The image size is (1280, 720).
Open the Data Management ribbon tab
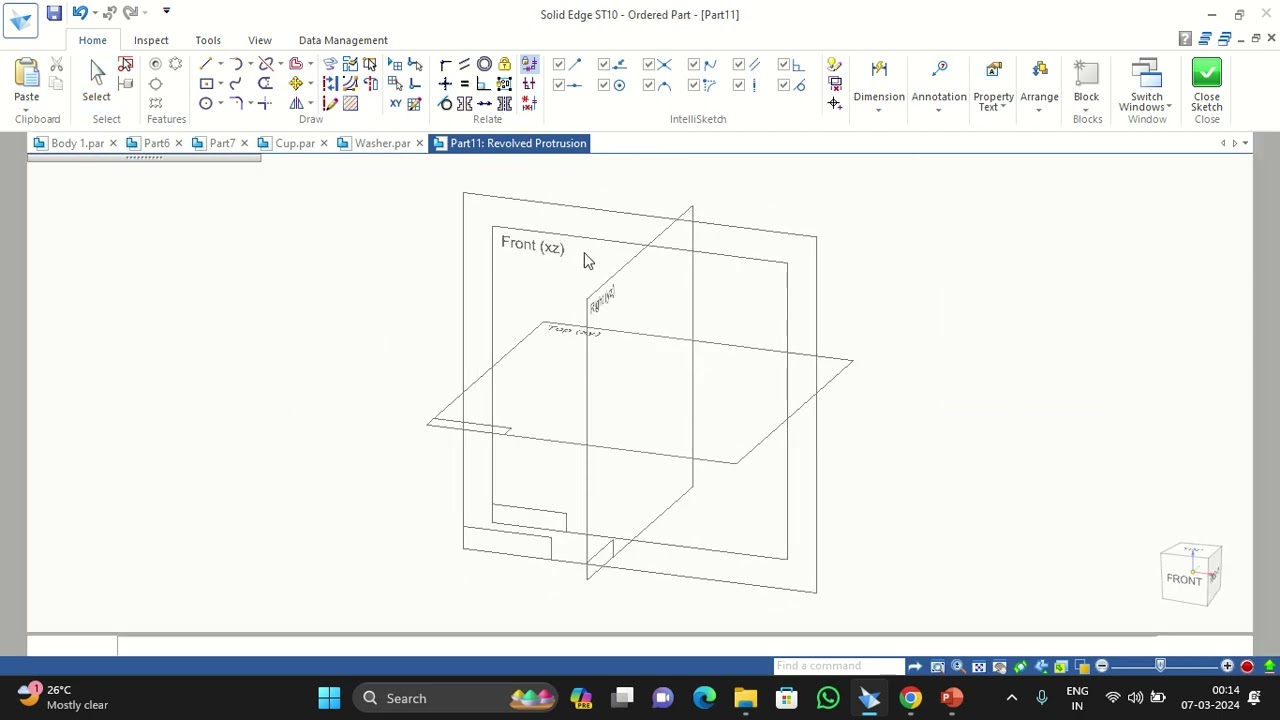point(343,40)
